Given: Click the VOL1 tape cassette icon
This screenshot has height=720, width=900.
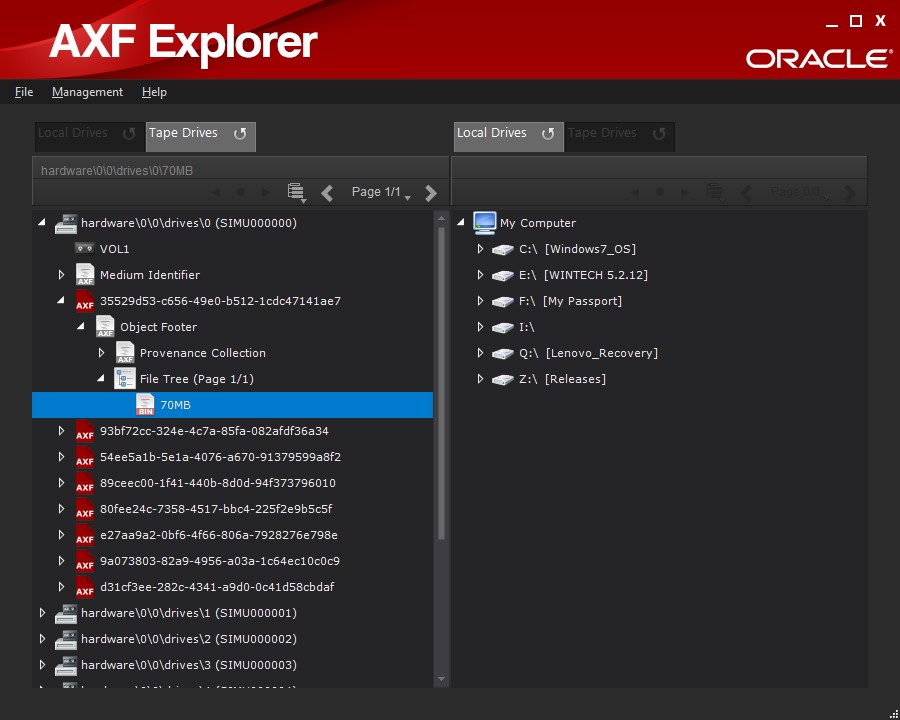Looking at the screenshot, I should pyautogui.click(x=85, y=249).
